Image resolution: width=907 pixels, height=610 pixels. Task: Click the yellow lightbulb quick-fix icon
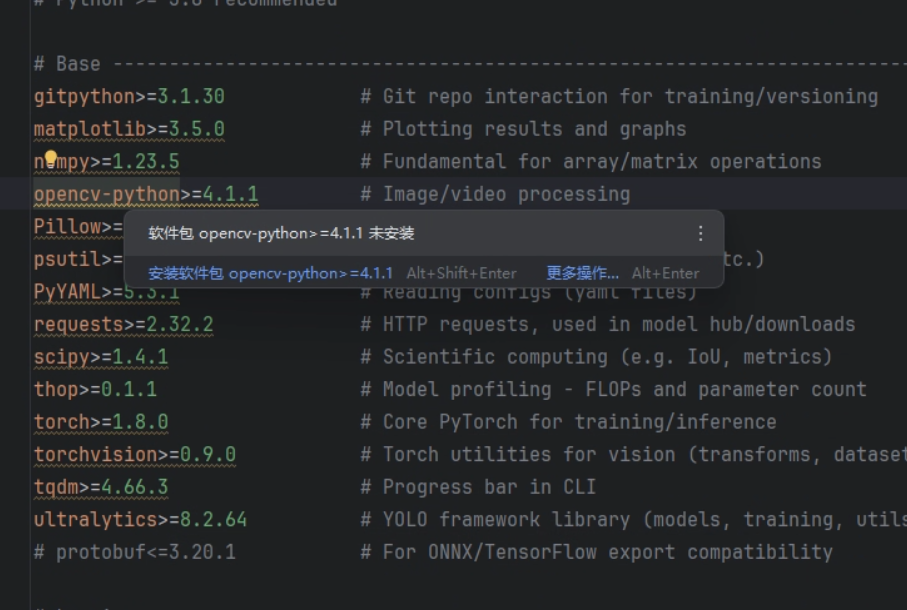point(51,158)
